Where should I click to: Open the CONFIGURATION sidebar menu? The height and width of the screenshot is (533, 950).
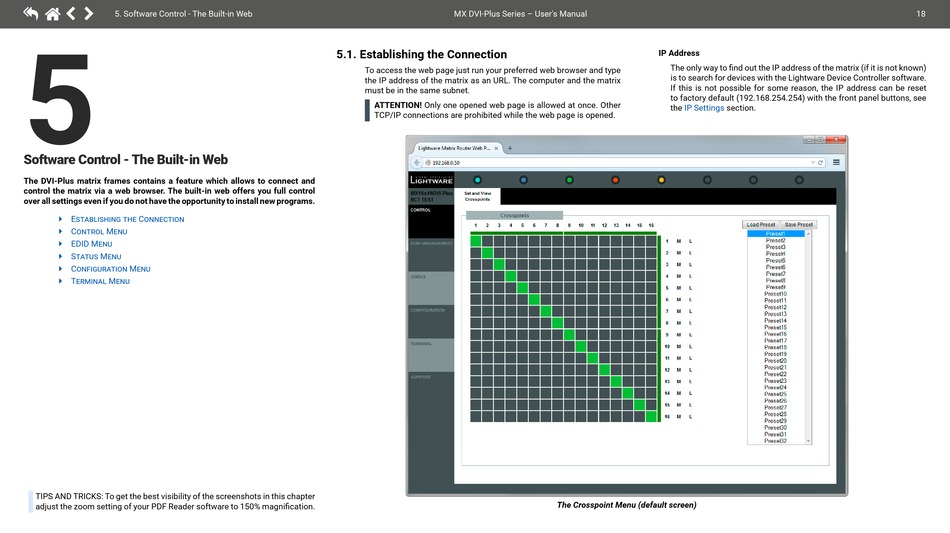point(431,321)
